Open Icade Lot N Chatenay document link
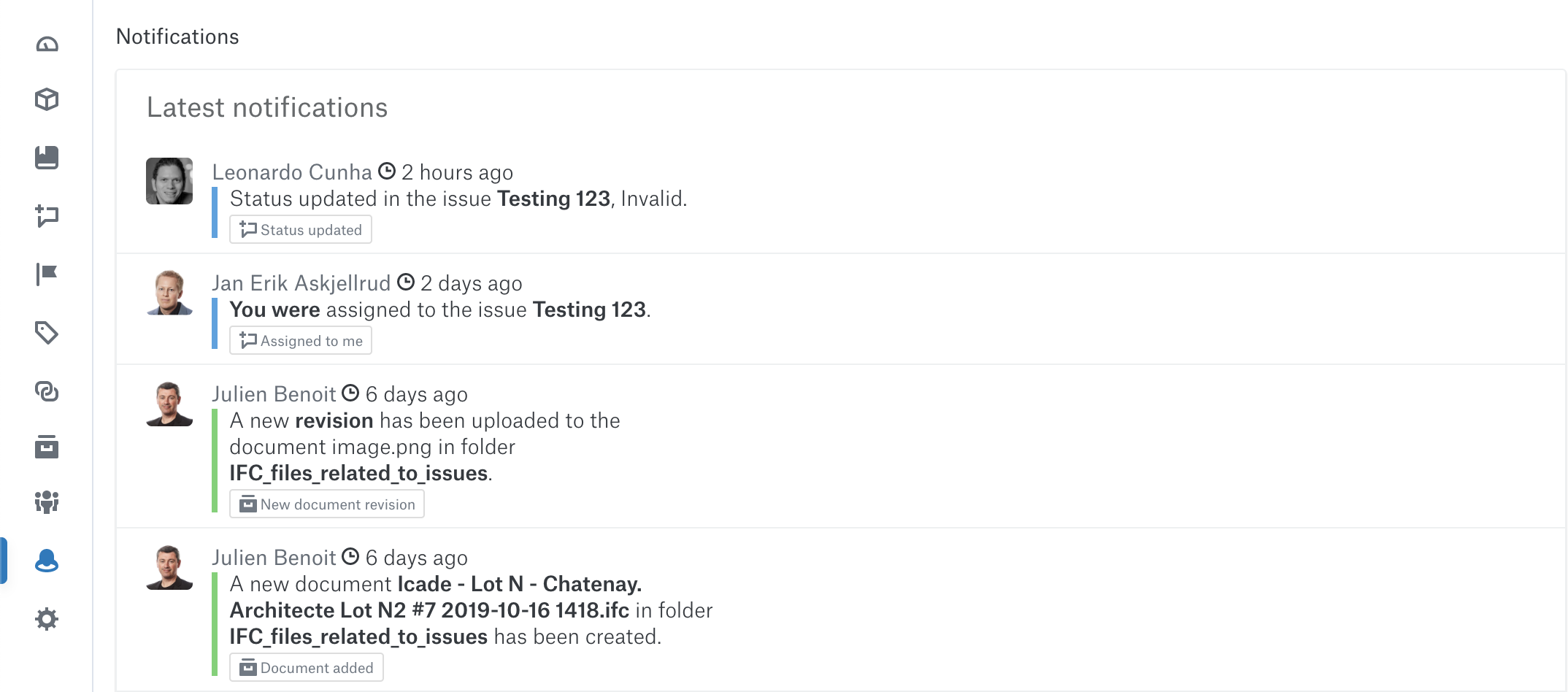The height and width of the screenshot is (692, 1568). click(435, 597)
